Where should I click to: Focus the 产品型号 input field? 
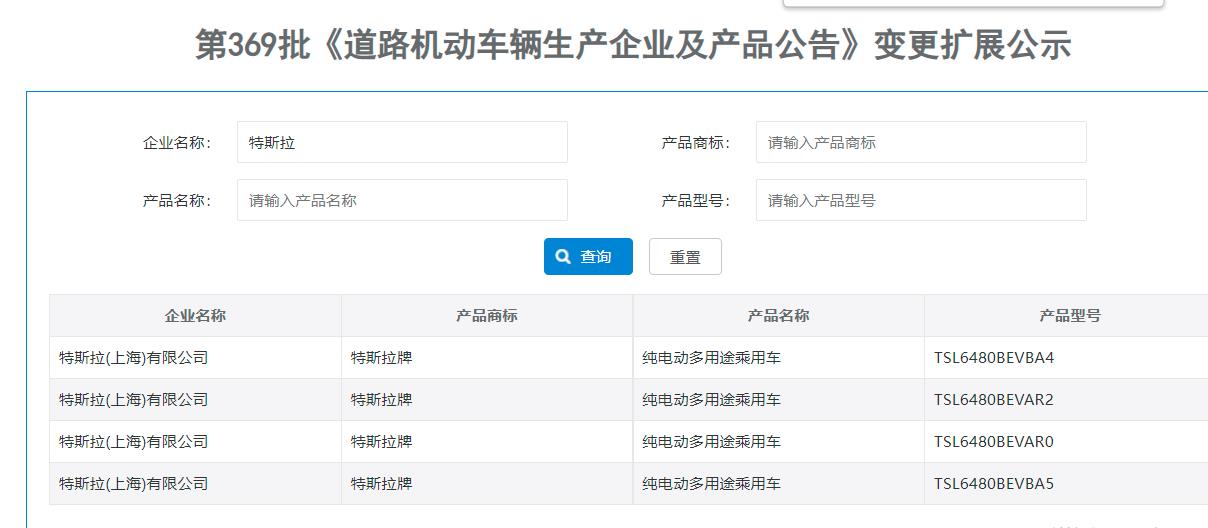click(921, 200)
